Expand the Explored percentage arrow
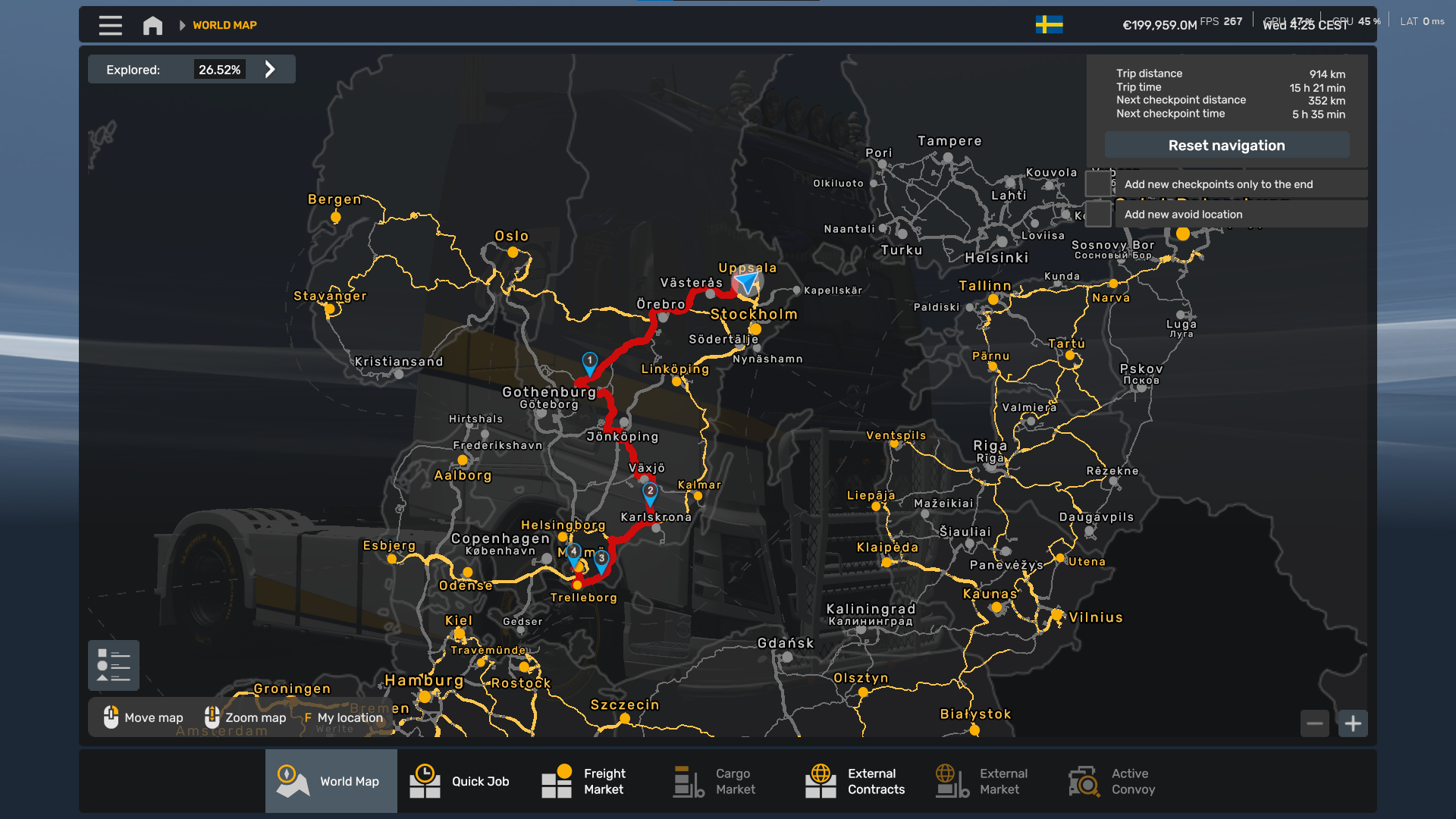Viewport: 1456px width, 819px height. tap(270, 70)
